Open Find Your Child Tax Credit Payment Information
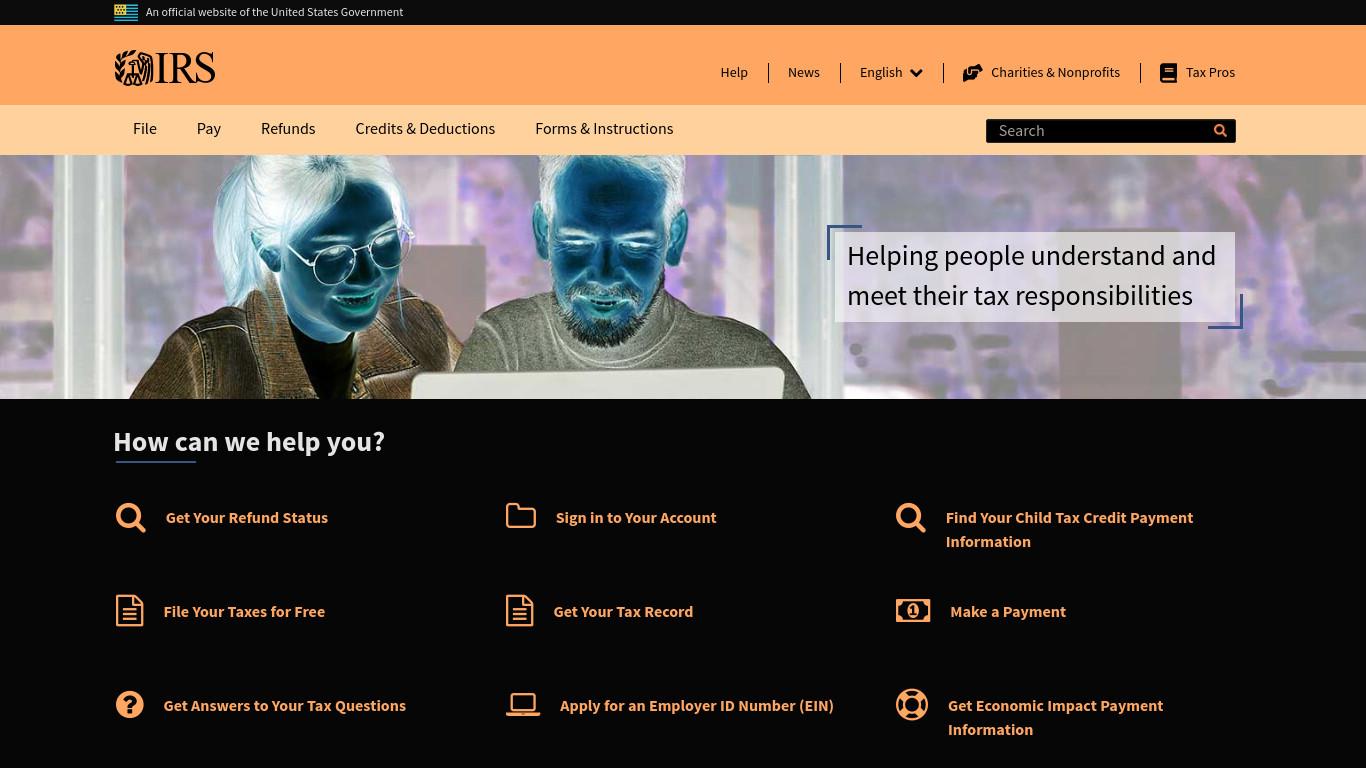This screenshot has width=1366, height=768. (1069, 530)
